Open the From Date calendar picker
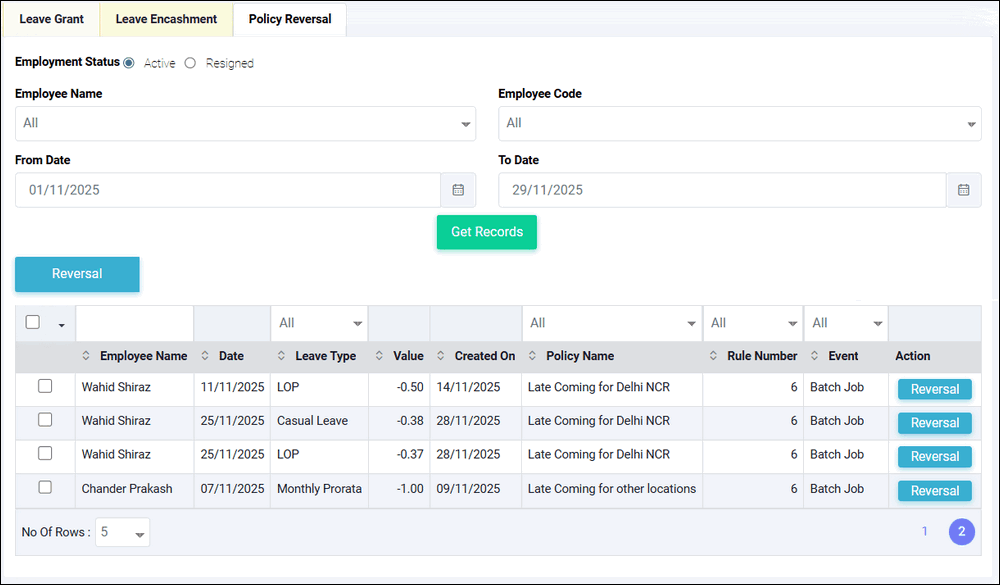 click(x=458, y=190)
